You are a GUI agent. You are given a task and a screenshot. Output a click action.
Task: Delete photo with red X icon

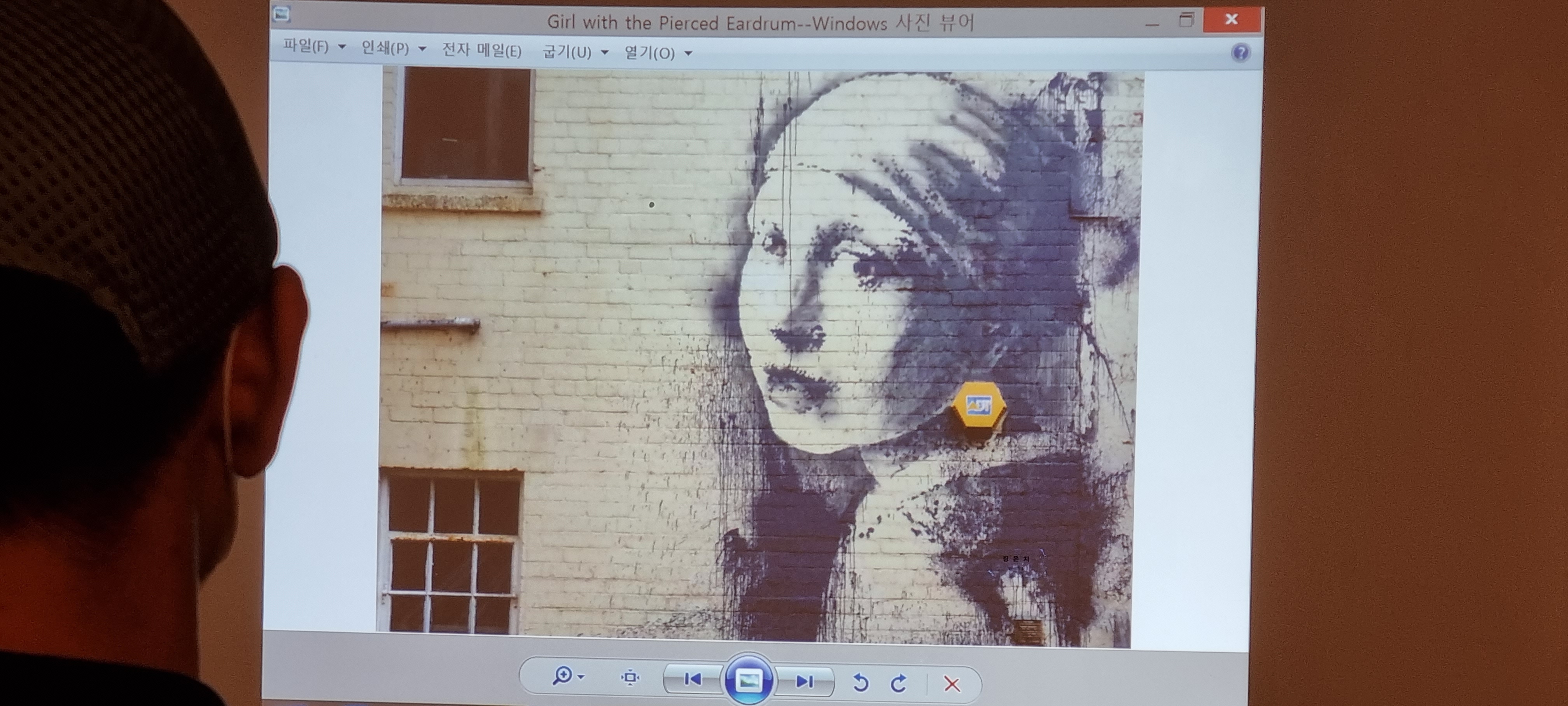coord(952,684)
